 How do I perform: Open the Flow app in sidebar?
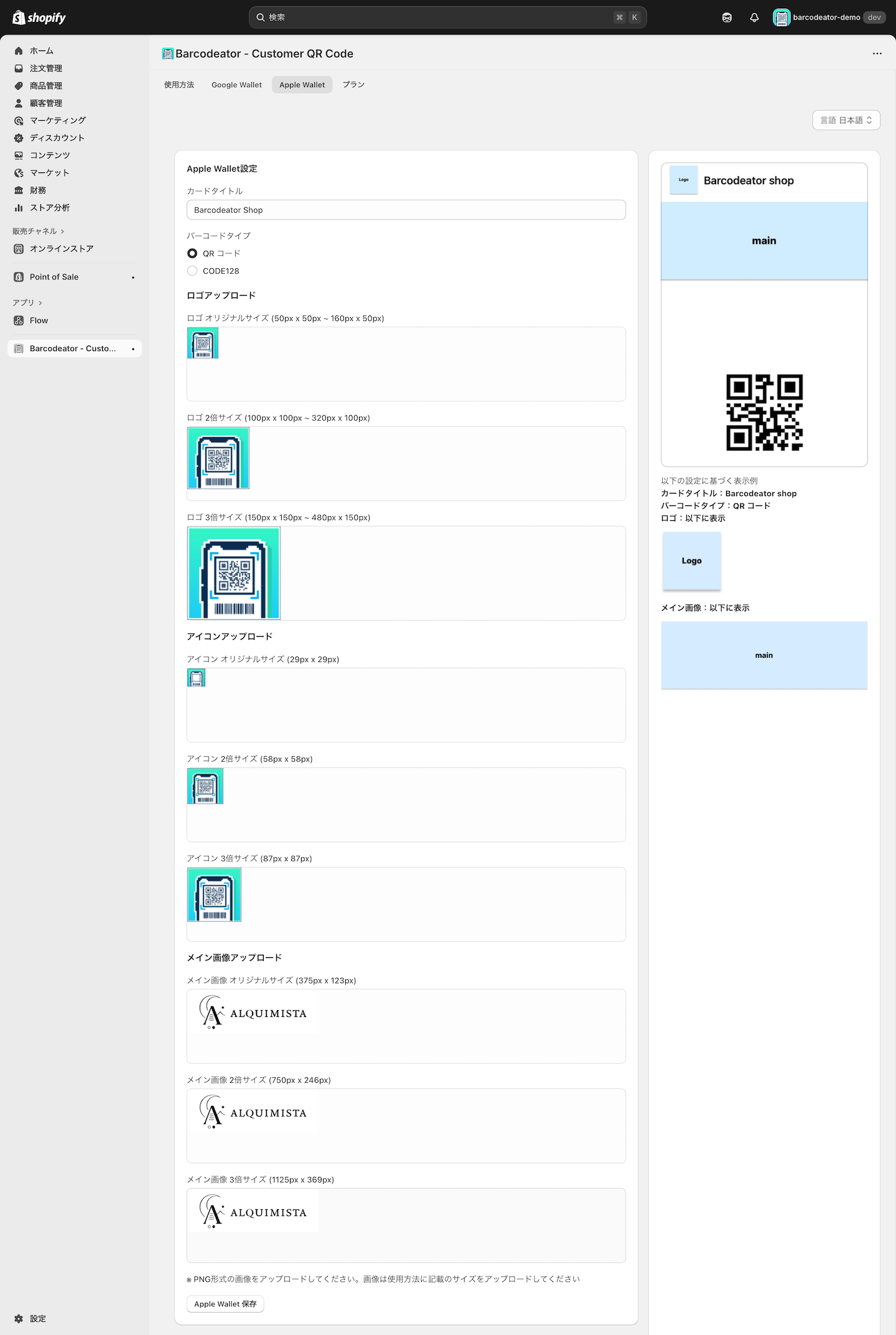tap(39, 321)
